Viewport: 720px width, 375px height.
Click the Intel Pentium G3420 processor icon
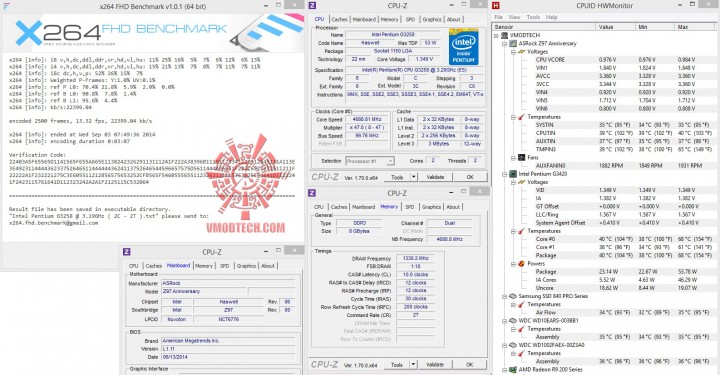click(513, 174)
